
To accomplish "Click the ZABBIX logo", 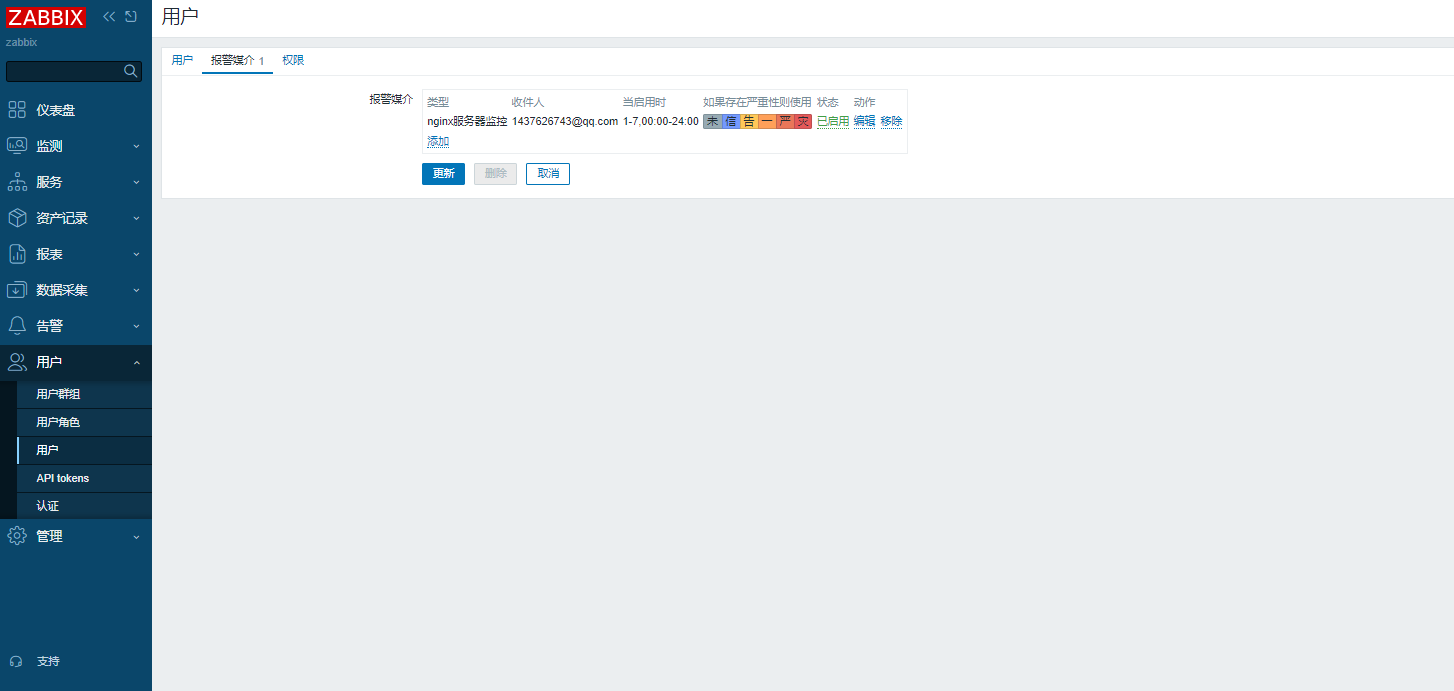I will click(46, 17).
